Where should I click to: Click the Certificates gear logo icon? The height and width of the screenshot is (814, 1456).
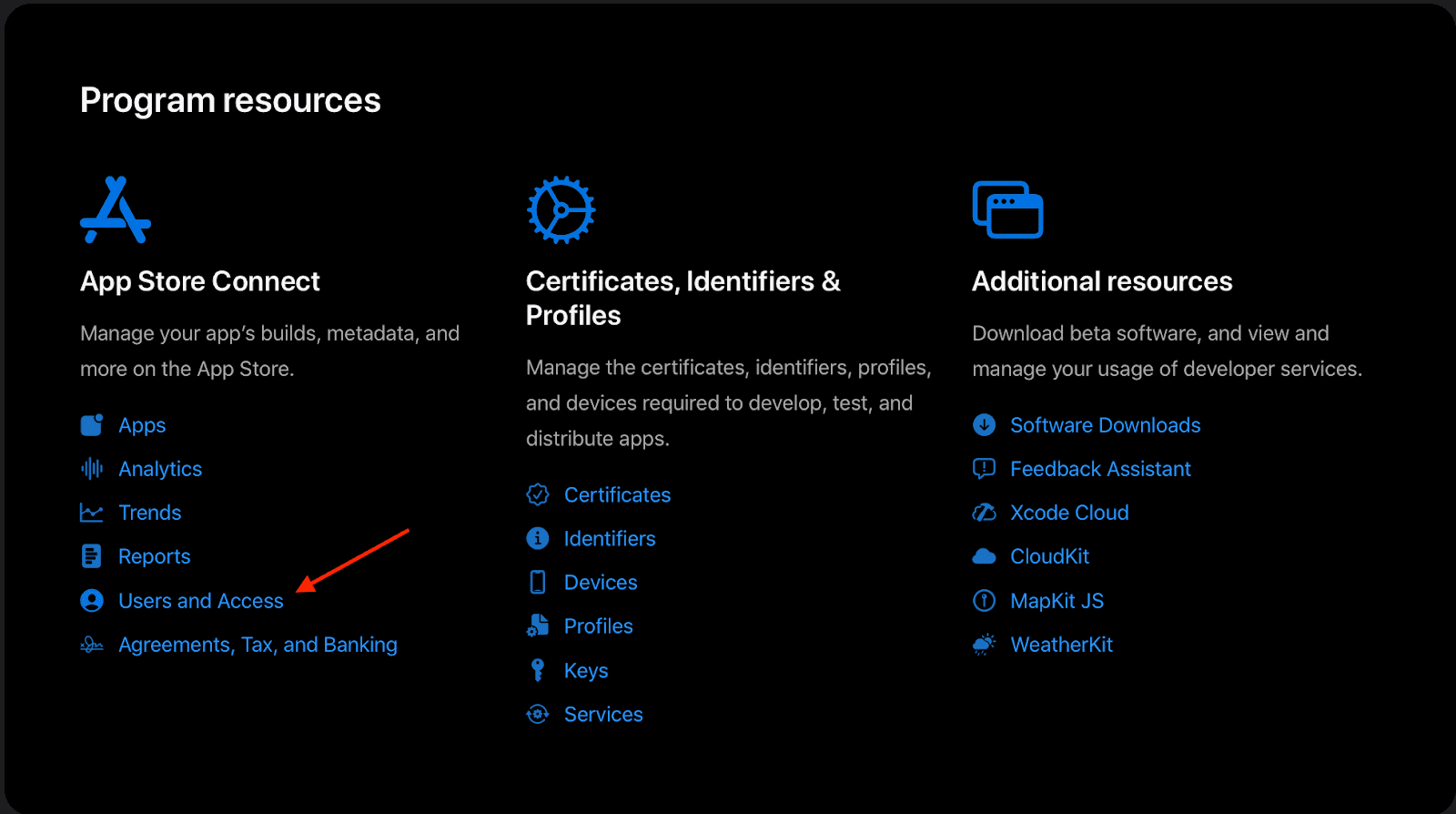561,209
